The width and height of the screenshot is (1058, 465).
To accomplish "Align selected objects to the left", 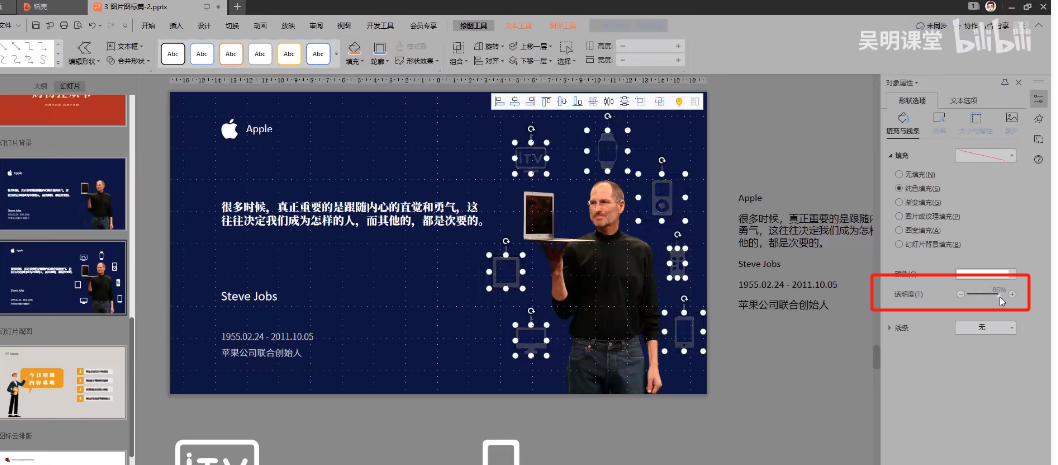I will pyautogui.click(x=499, y=101).
